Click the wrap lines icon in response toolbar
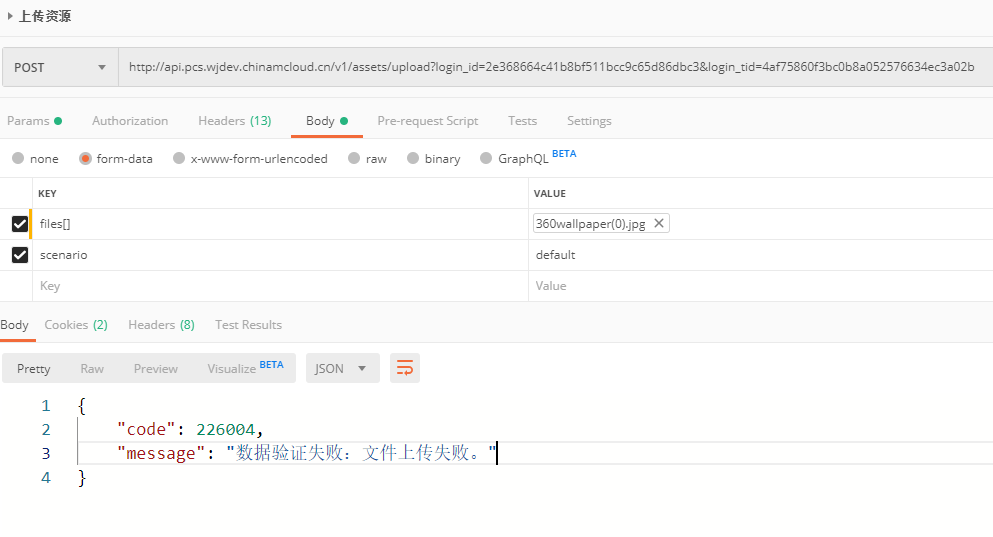The width and height of the screenshot is (993, 537). 405,368
